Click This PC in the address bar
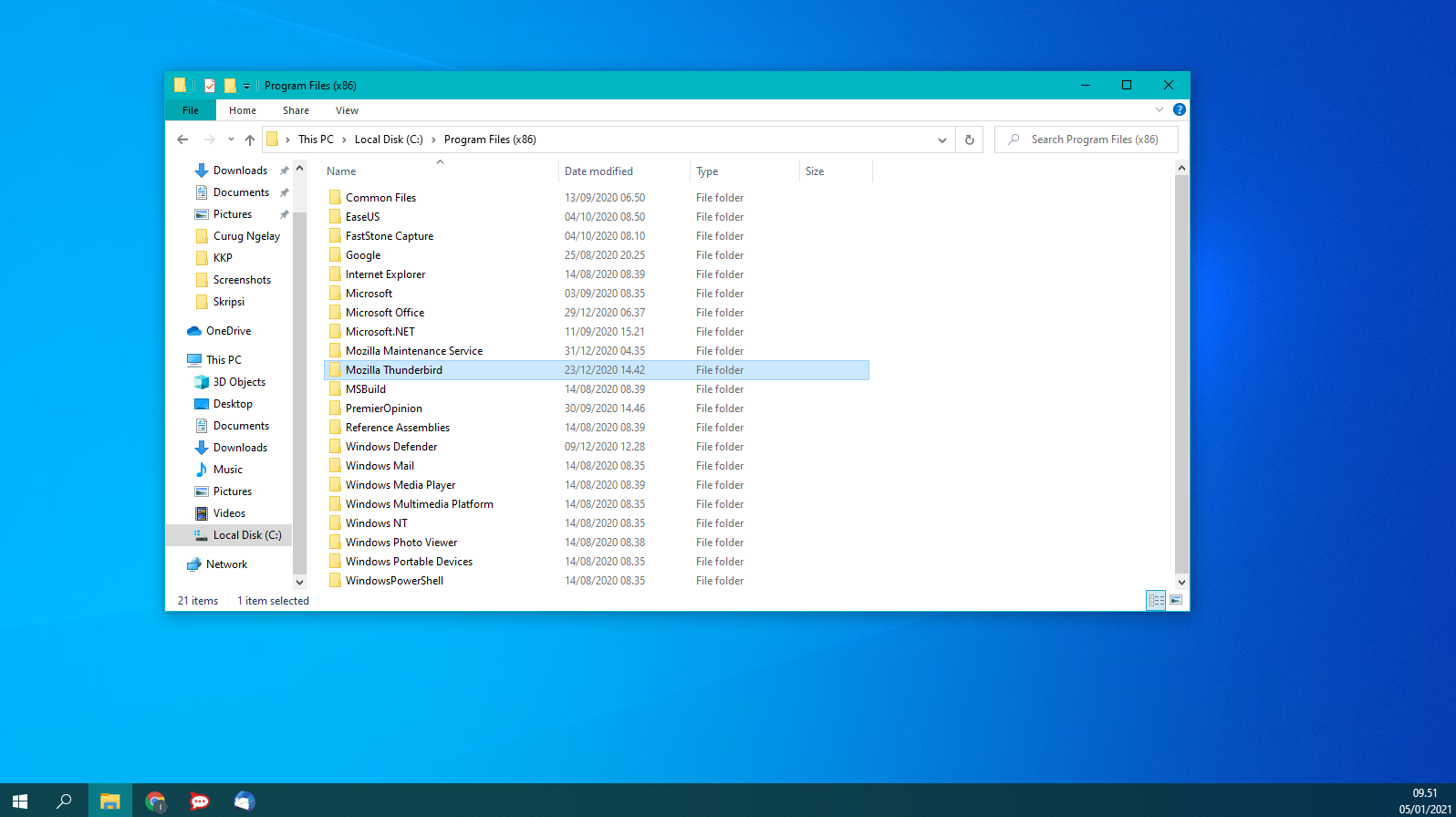This screenshot has width=1456, height=817. coord(316,140)
